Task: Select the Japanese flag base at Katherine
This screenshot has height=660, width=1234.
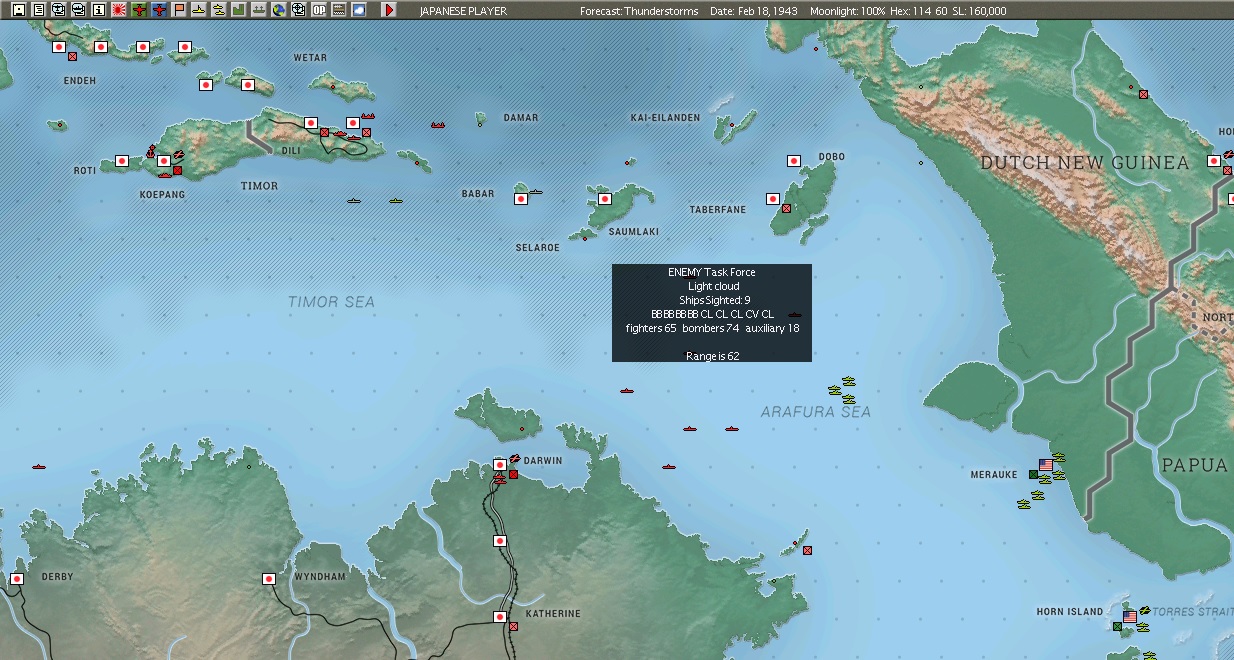Action: (500, 617)
